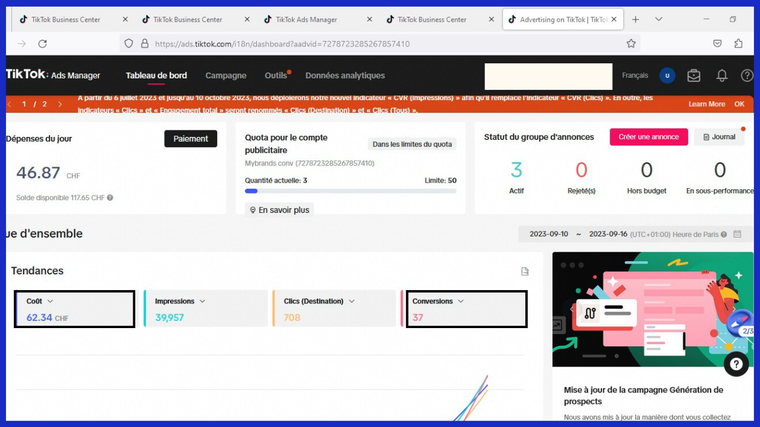Go to next announcement in banner
Image resolution: width=760 pixels, height=427 pixels.
[60, 104]
